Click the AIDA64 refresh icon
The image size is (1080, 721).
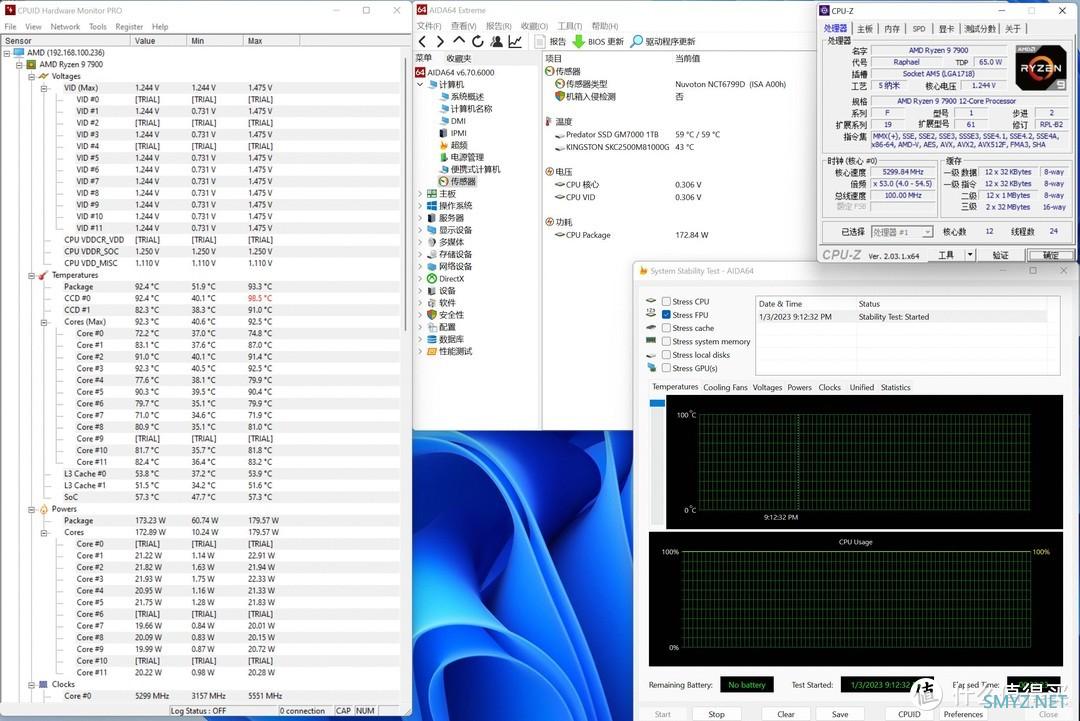tap(477, 41)
